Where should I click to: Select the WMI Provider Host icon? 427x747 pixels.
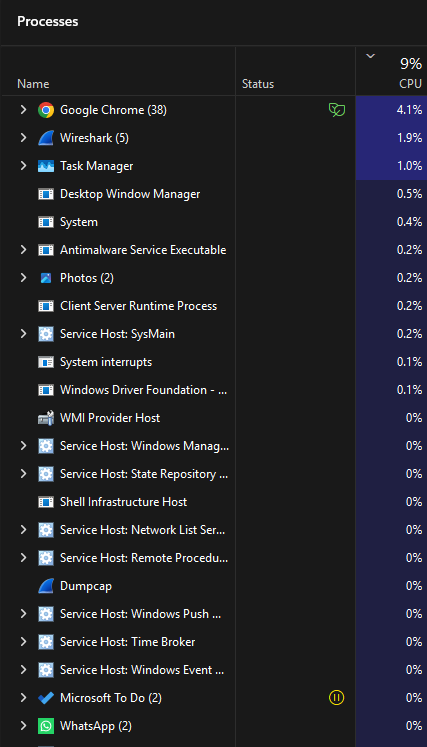(x=46, y=418)
